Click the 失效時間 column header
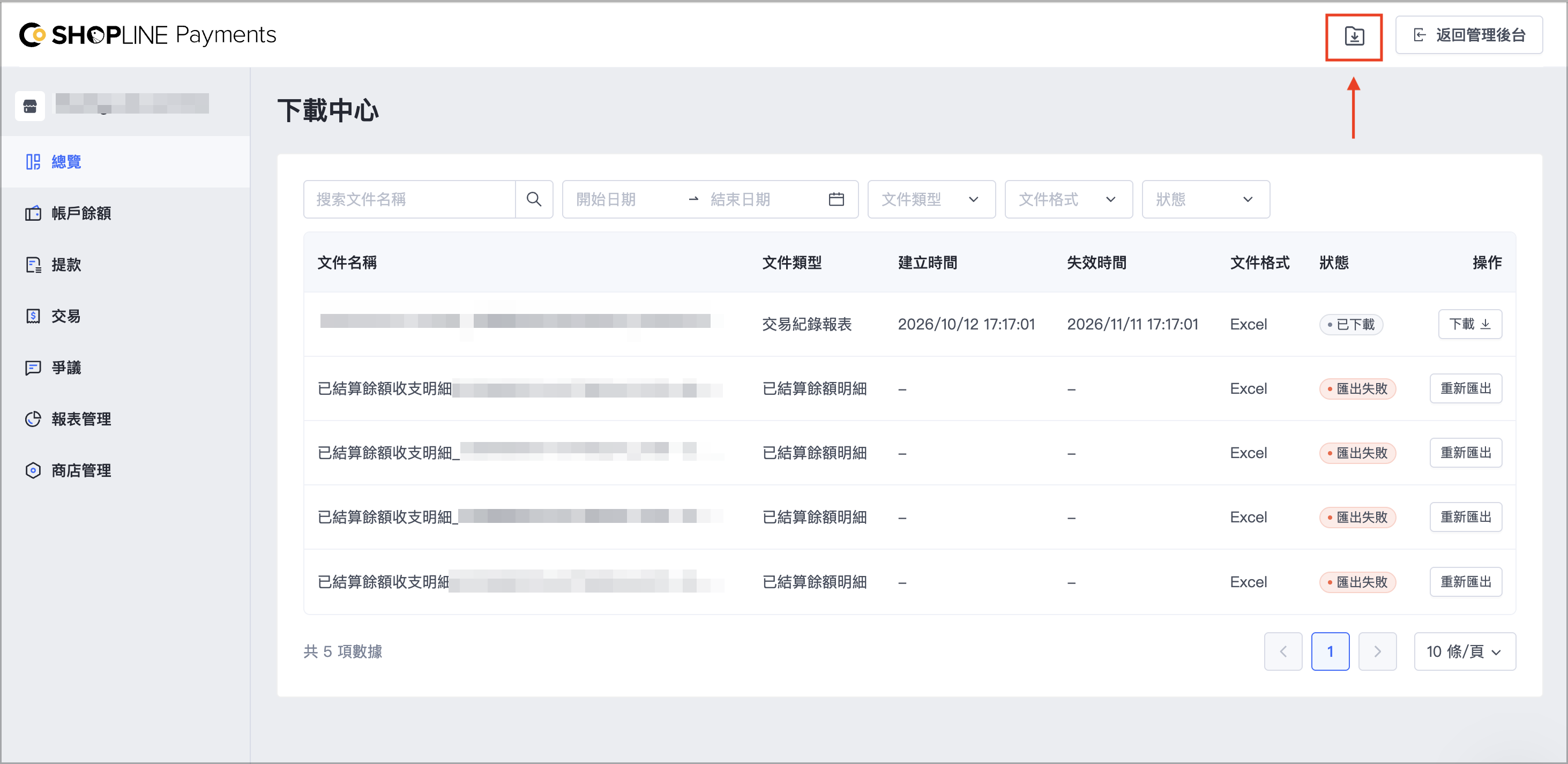 (1096, 263)
